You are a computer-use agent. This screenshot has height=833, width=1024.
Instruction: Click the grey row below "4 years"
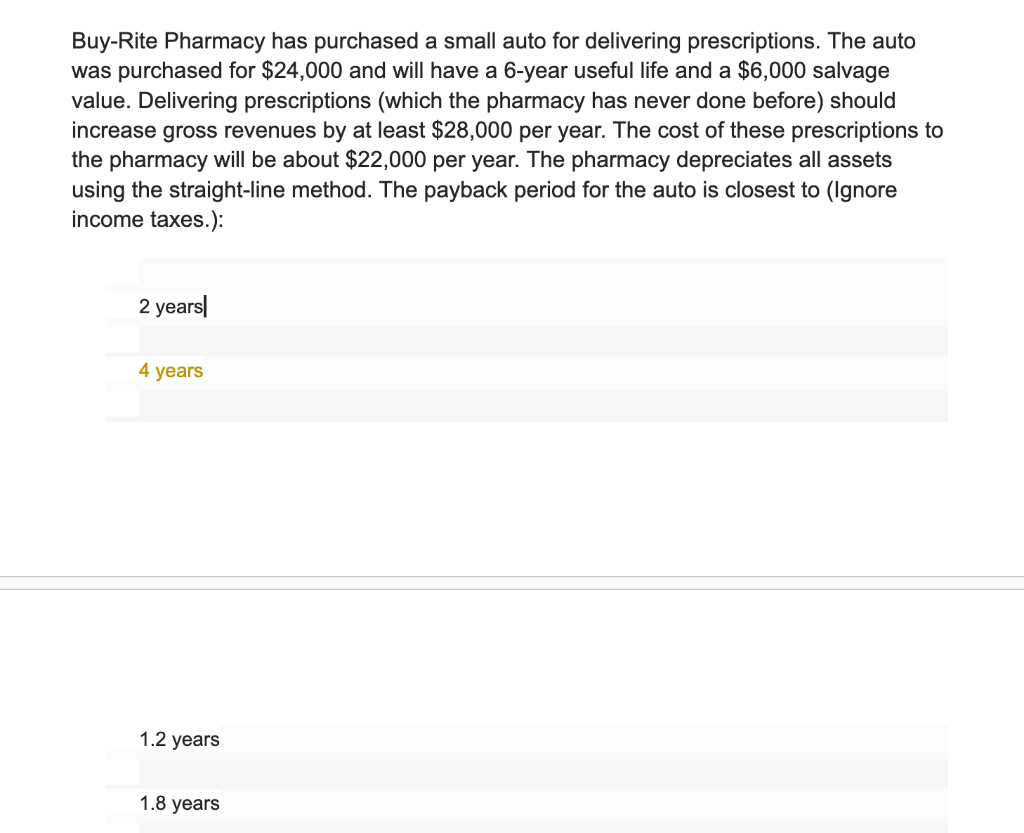[x=540, y=406]
